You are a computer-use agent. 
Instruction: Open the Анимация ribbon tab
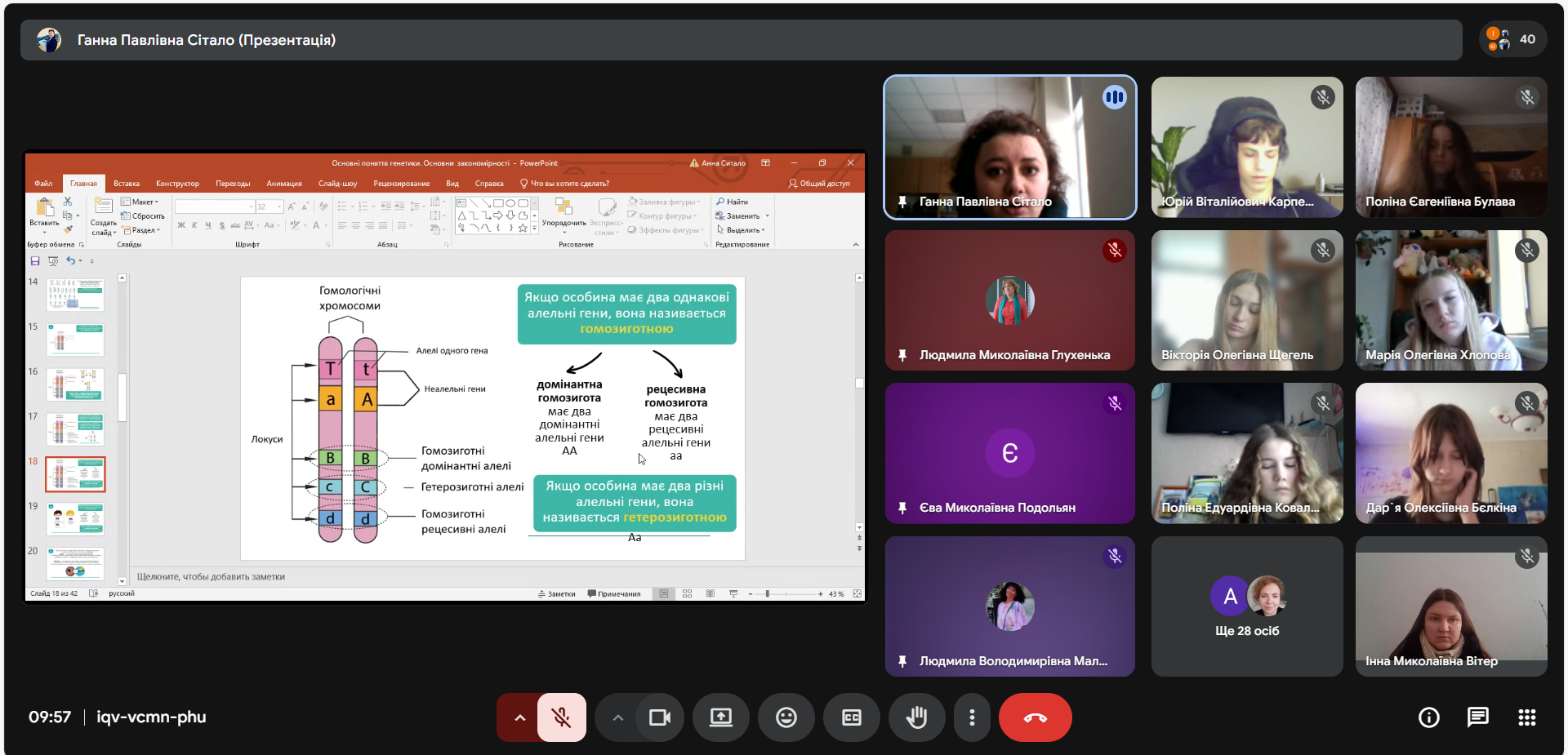click(x=284, y=184)
